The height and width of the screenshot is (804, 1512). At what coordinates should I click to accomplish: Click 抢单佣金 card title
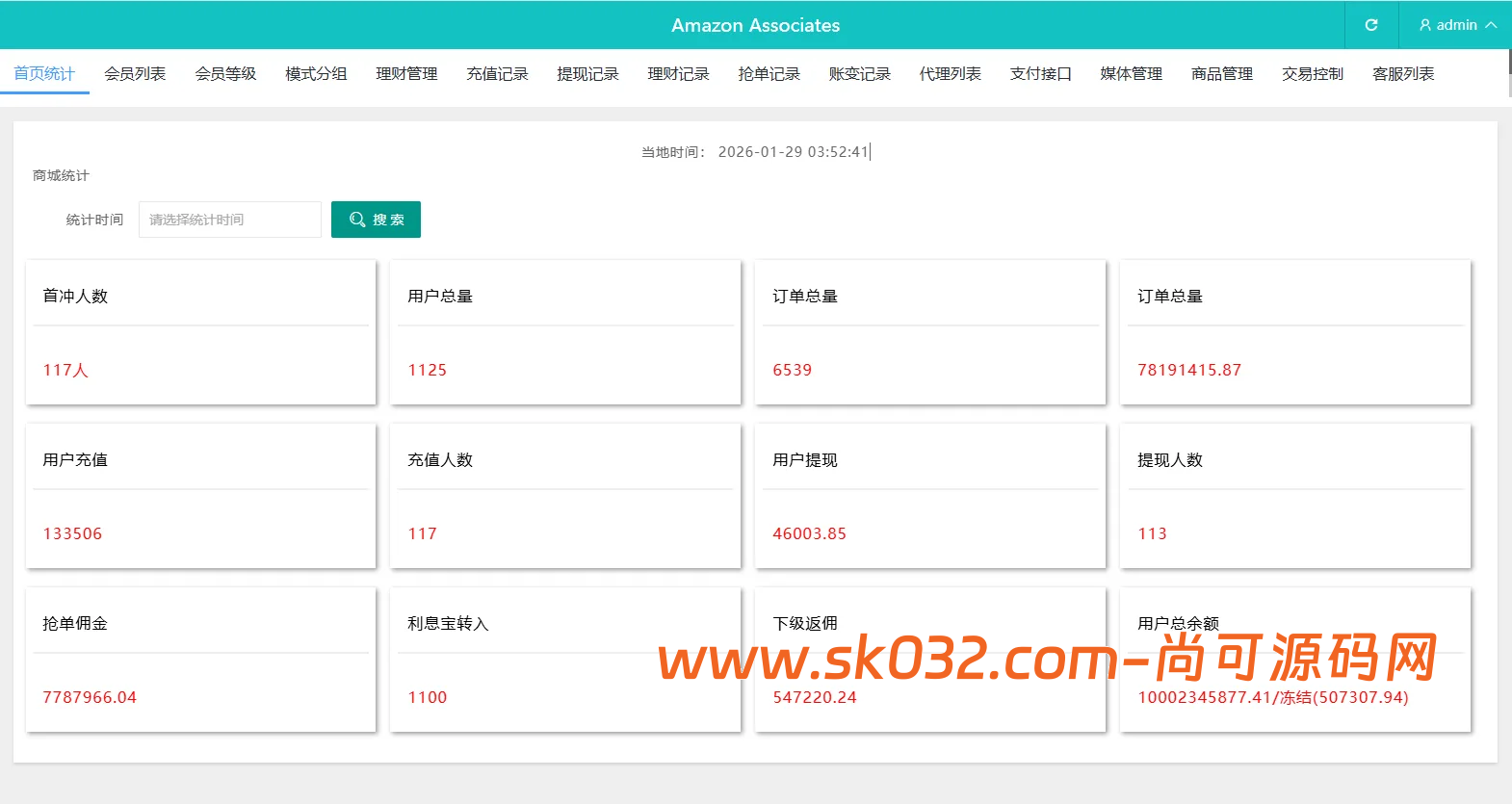[x=75, y=623]
